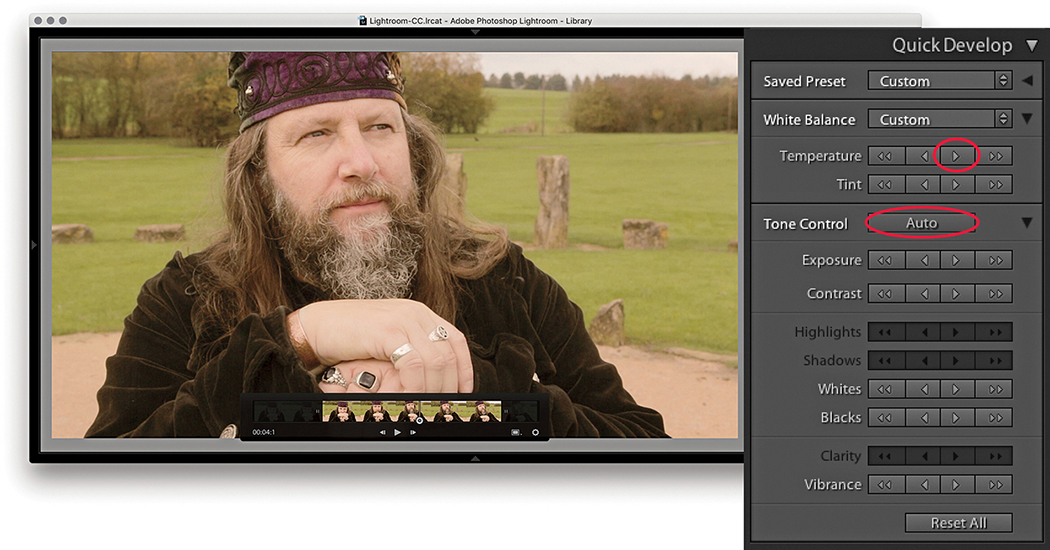Open the Saved Preset dropdown
The image size is (1050, 550).
[939, 81]
